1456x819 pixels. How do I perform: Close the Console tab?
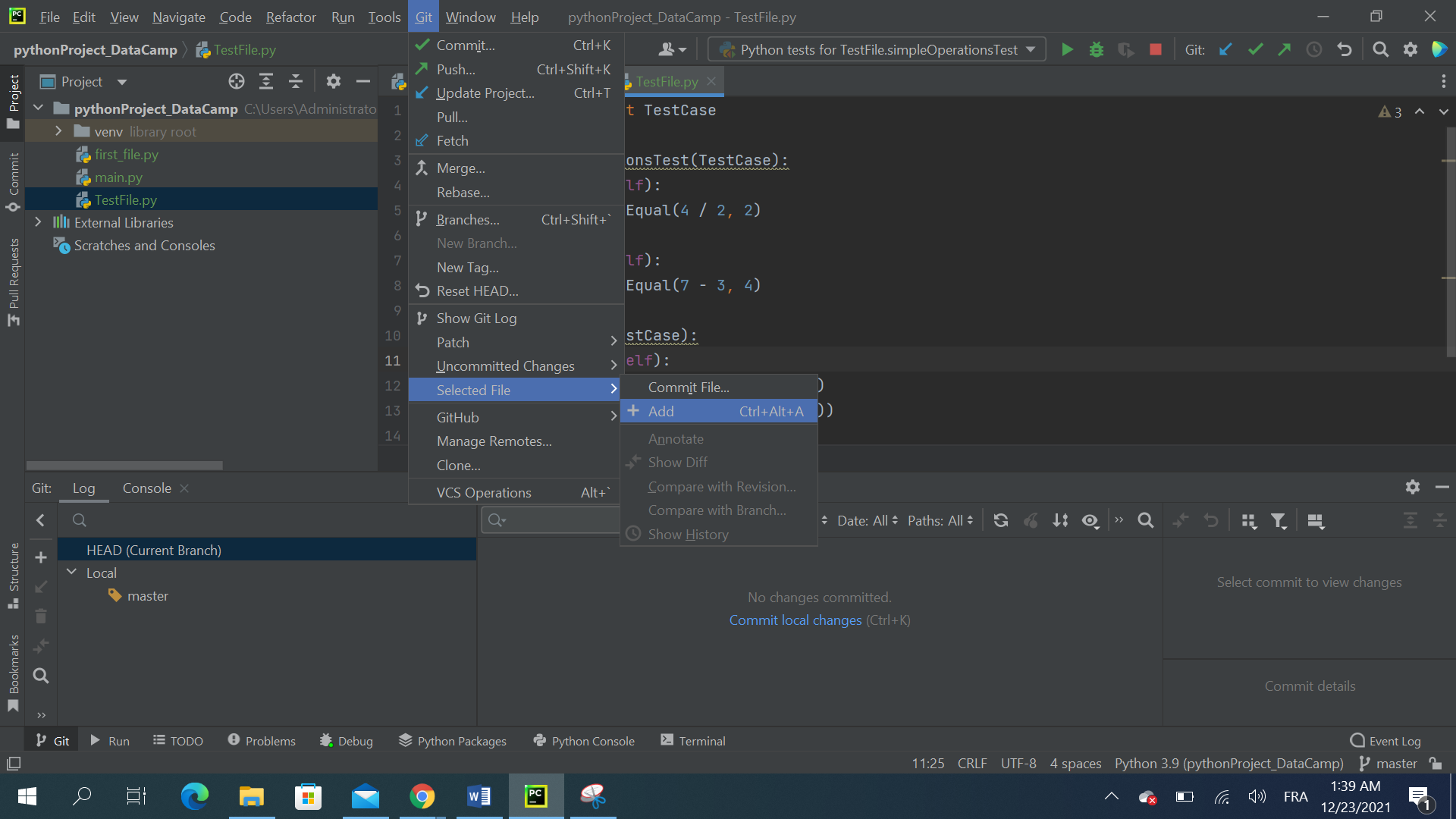tap(184, 488)
